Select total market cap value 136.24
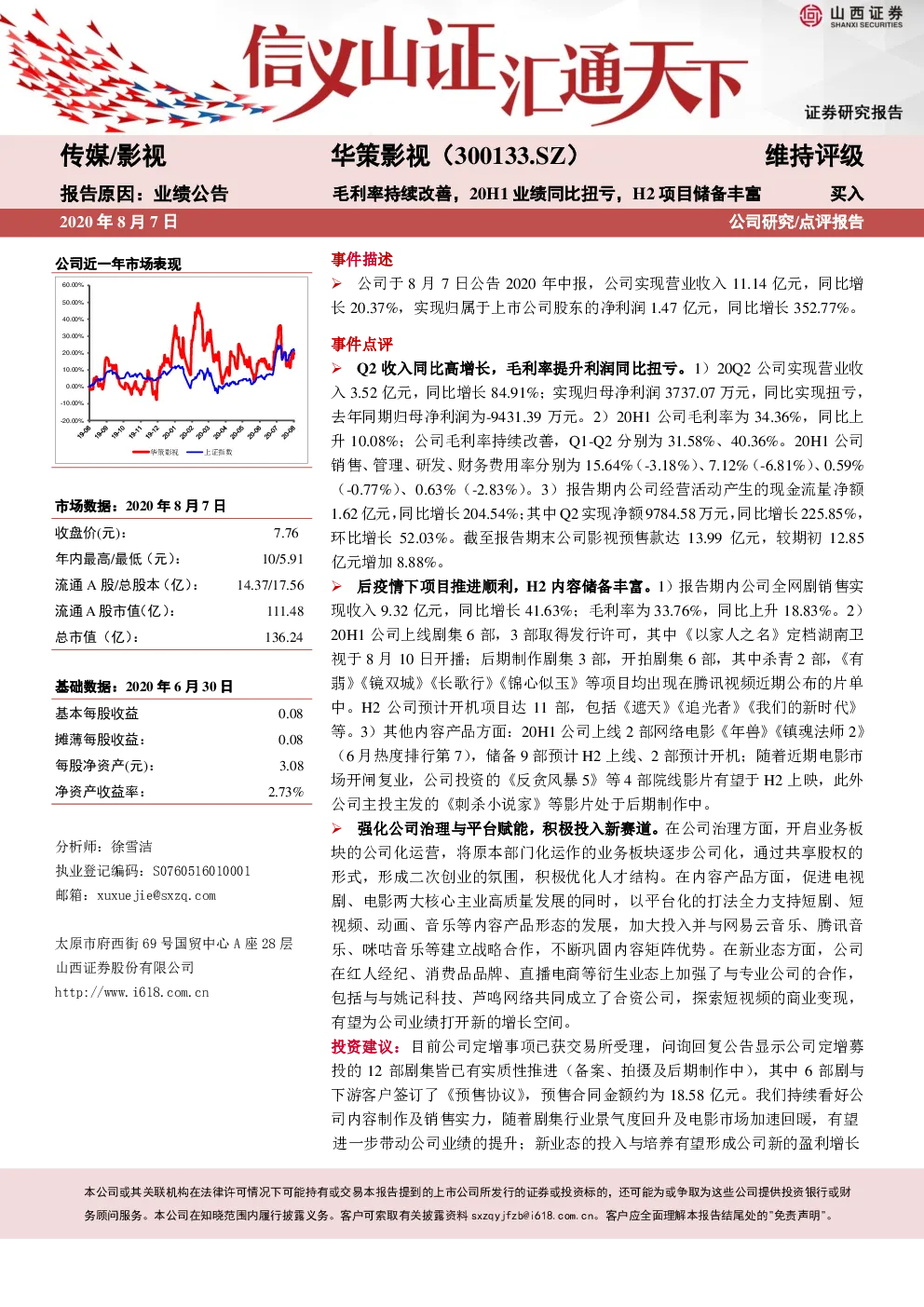Viewport: 924px width, 1307px height. point(284,637)
